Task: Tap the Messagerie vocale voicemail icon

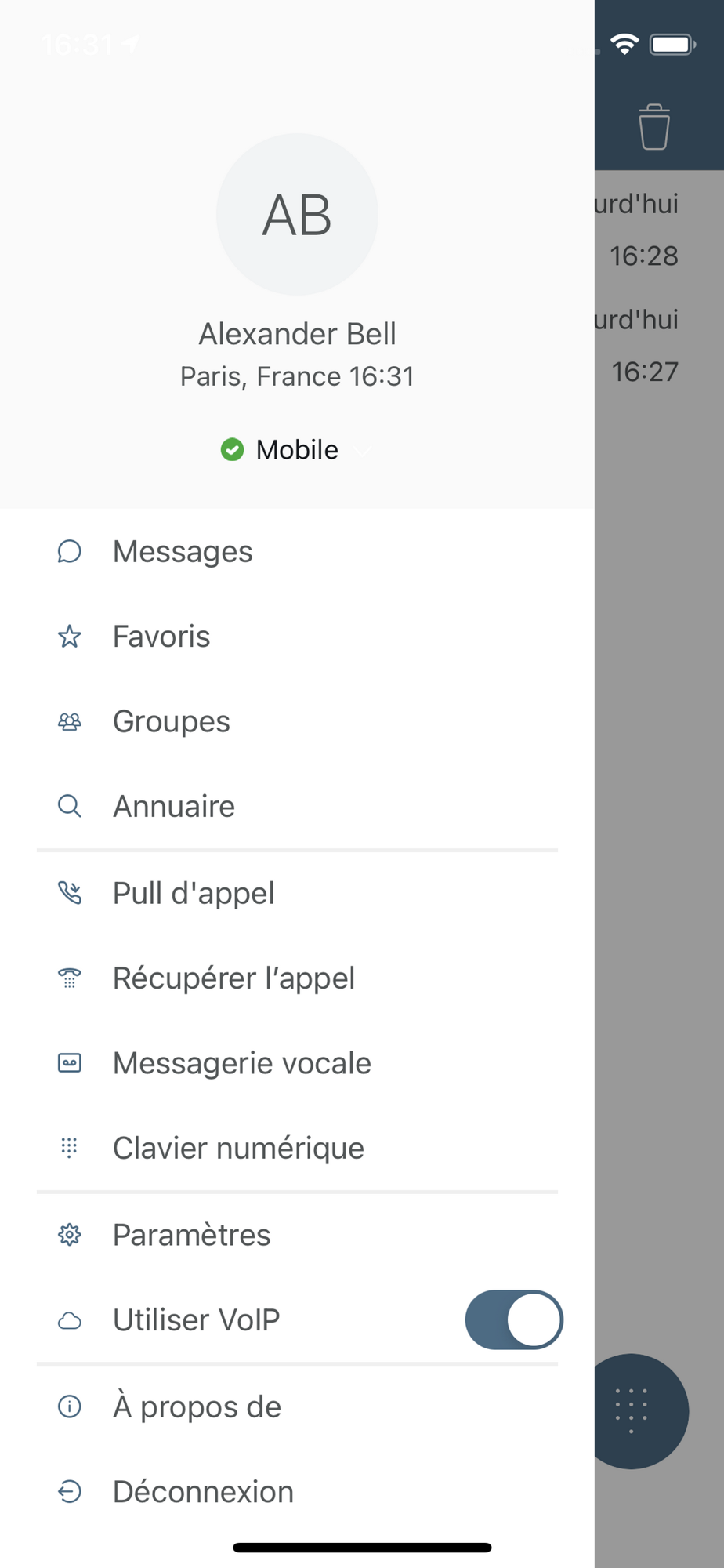Action: click(70, 1063)
